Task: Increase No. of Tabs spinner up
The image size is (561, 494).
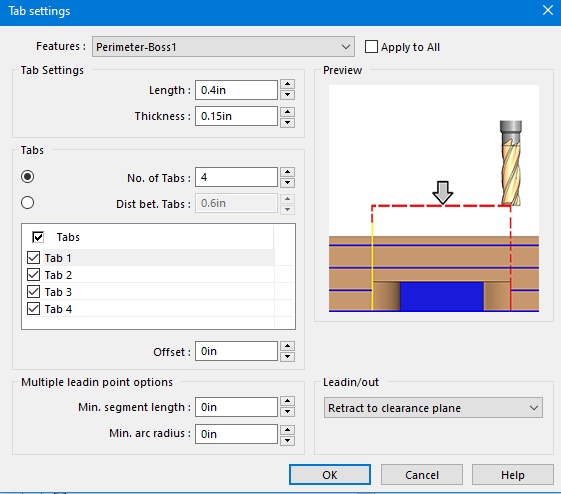Action: (287, 172)
